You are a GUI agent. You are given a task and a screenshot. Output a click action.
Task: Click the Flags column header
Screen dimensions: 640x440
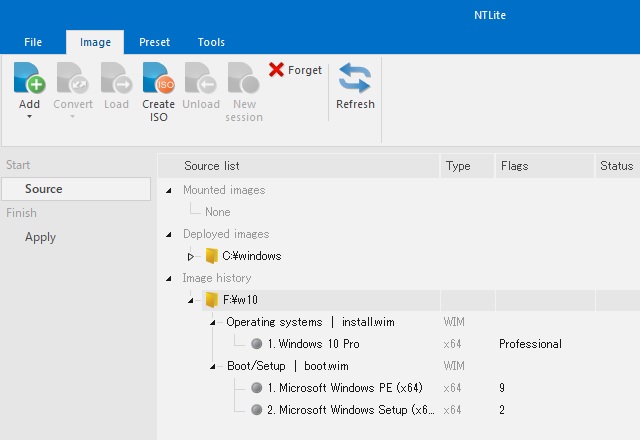click(x=545, y=166)
